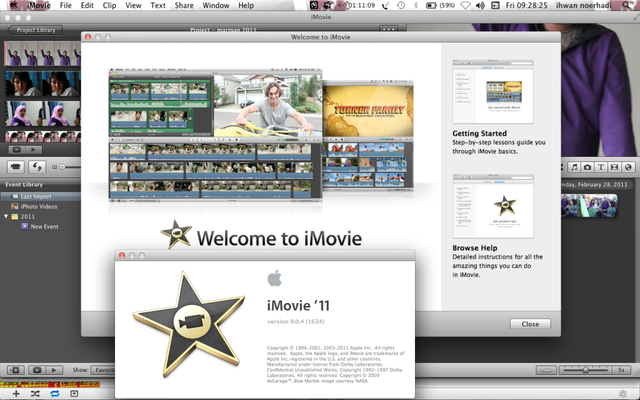Open the Help menu
The image size is (640, 400).
pyautogui.click(x=246, y=5)
